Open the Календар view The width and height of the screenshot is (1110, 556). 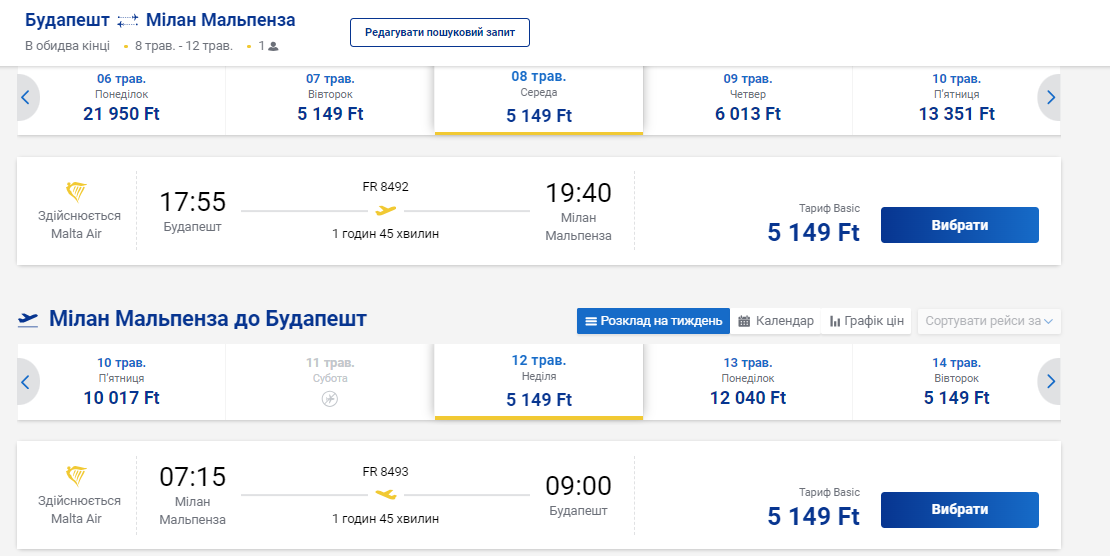[776, 321]
